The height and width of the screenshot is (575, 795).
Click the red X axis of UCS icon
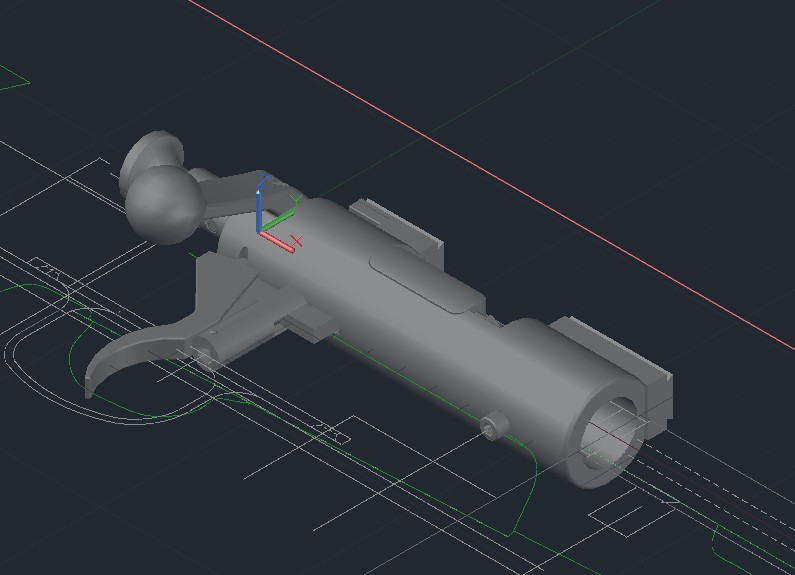pyautogui.click(x=277, y=241)
